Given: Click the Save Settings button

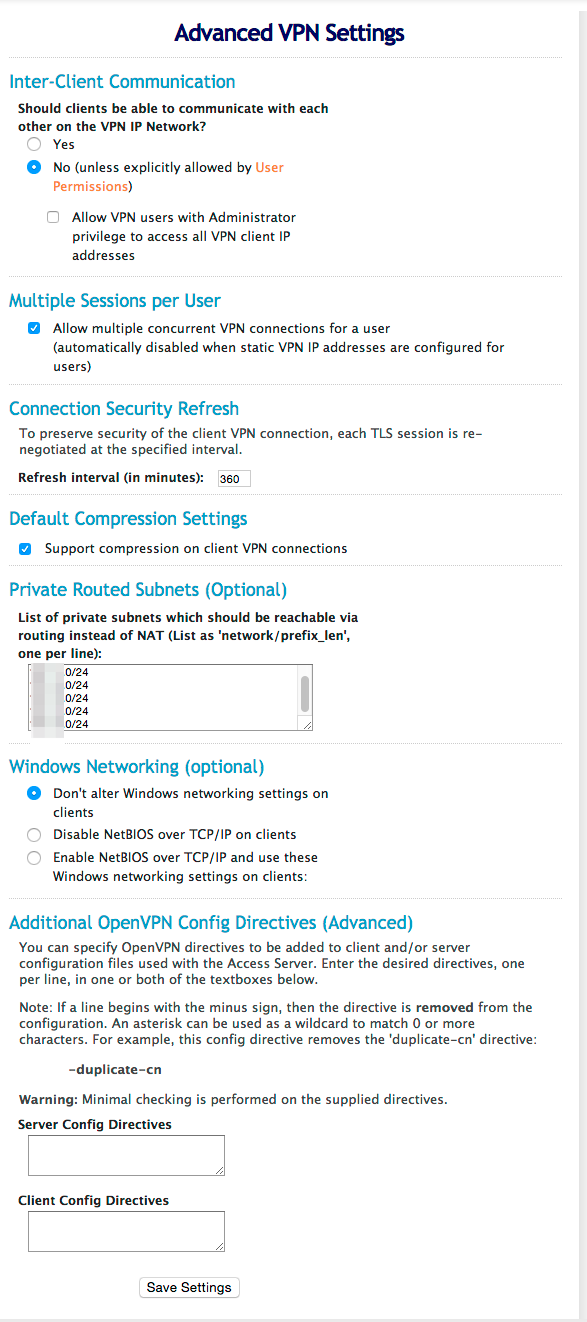Looking at the screenshot, I should [x=189, y=1287].
